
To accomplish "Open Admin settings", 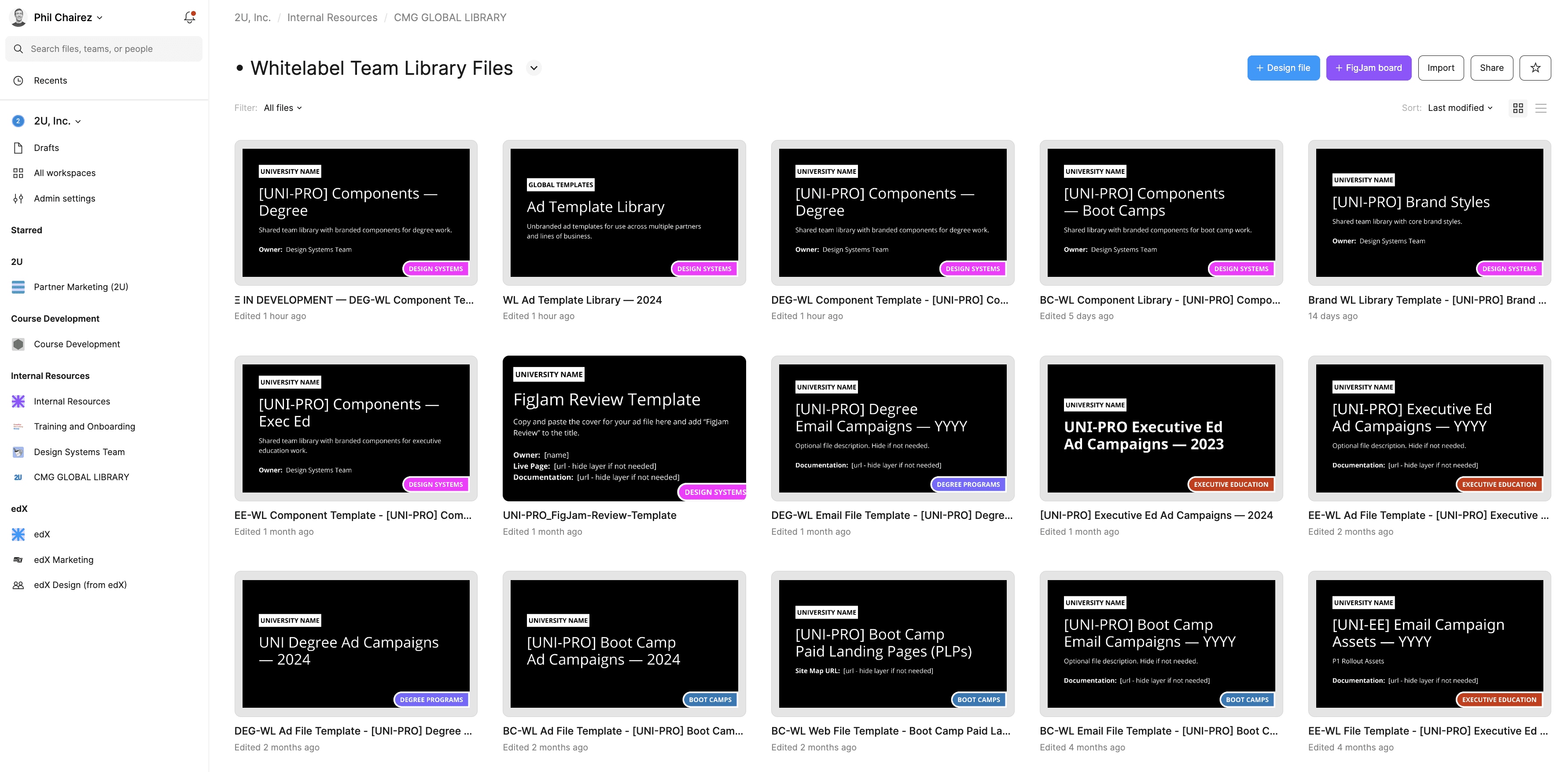I will (x=65, y=199).
